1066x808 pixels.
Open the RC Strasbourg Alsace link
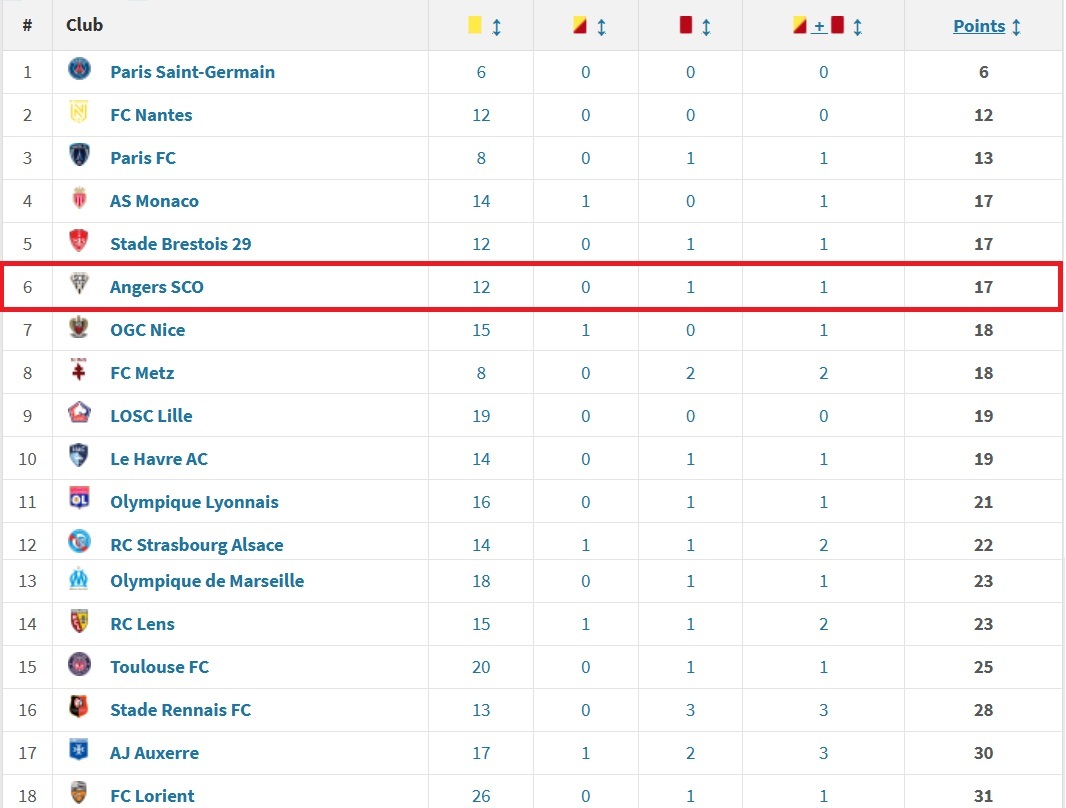[x=196, y=545]
